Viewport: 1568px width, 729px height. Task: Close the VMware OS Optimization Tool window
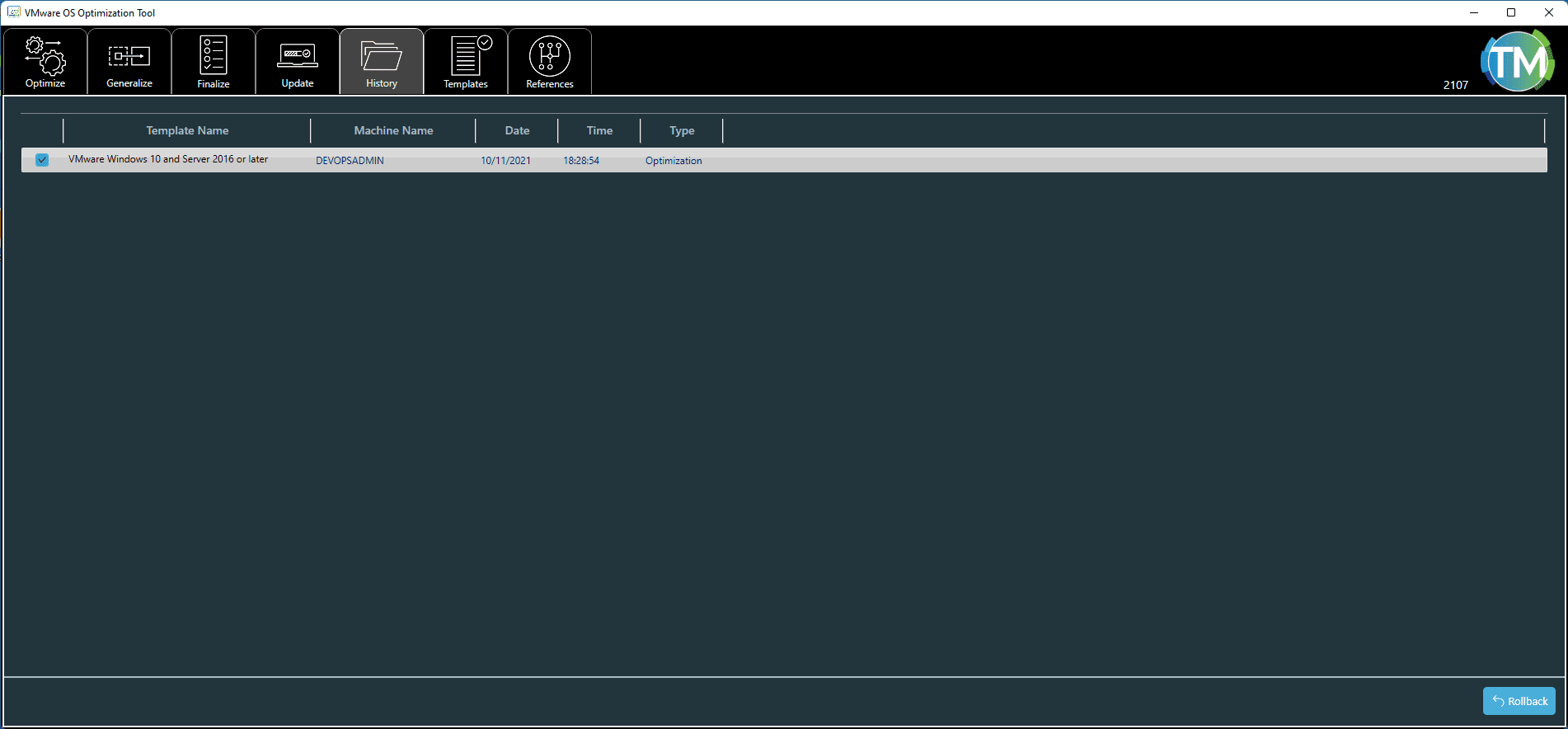coord(1549,12)
